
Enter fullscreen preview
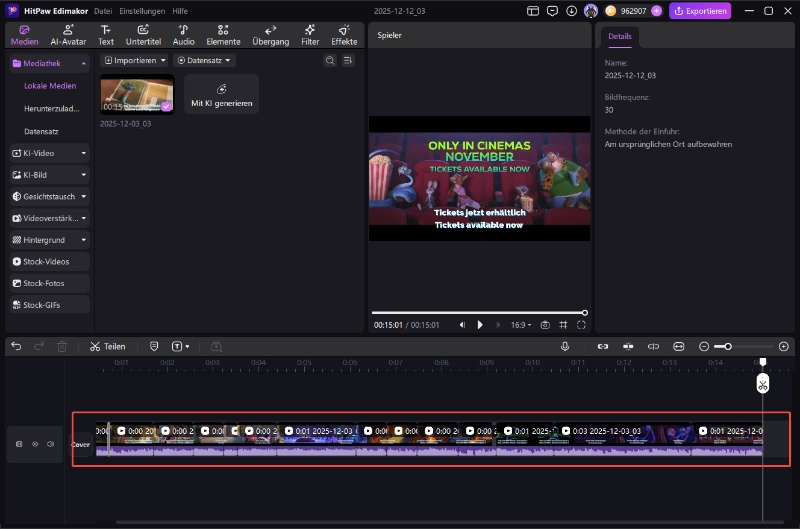coord(581,325)
